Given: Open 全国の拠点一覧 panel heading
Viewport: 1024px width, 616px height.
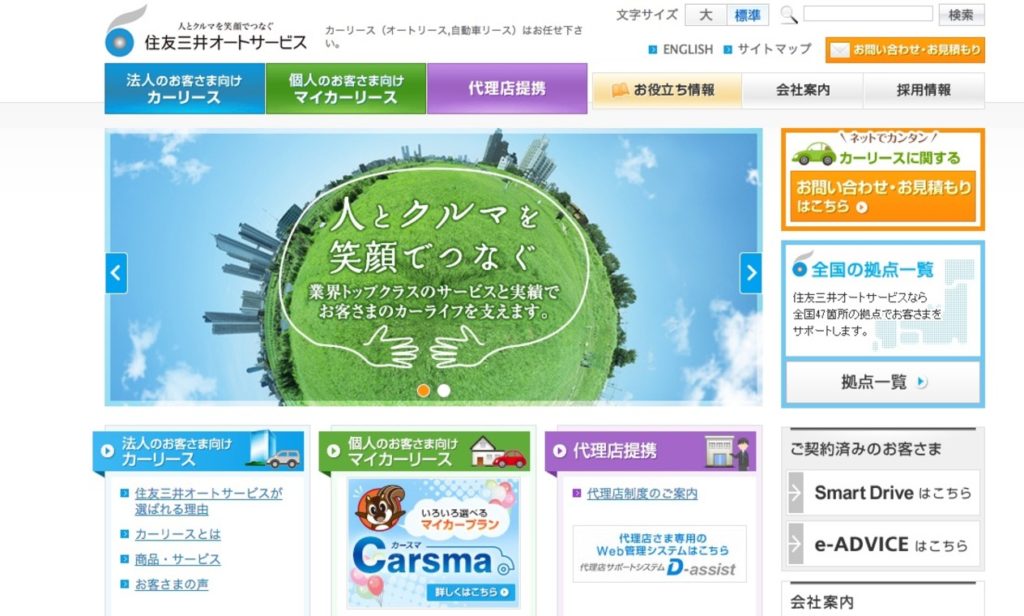Looking at the screenshot, I should click(x=872, y=269).
